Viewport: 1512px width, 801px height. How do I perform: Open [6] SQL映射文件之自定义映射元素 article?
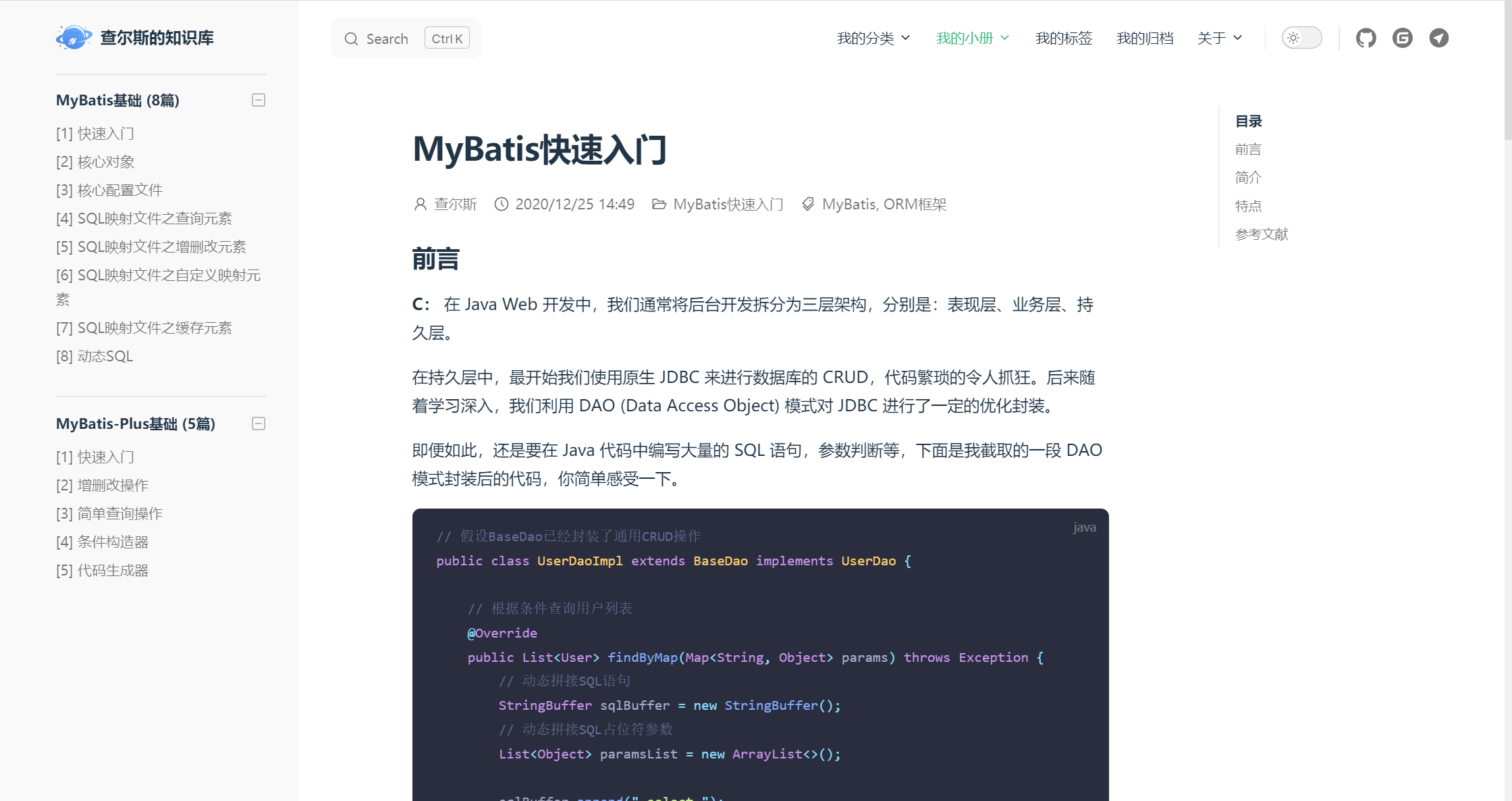pyautogui.click(x=159, y=287)
